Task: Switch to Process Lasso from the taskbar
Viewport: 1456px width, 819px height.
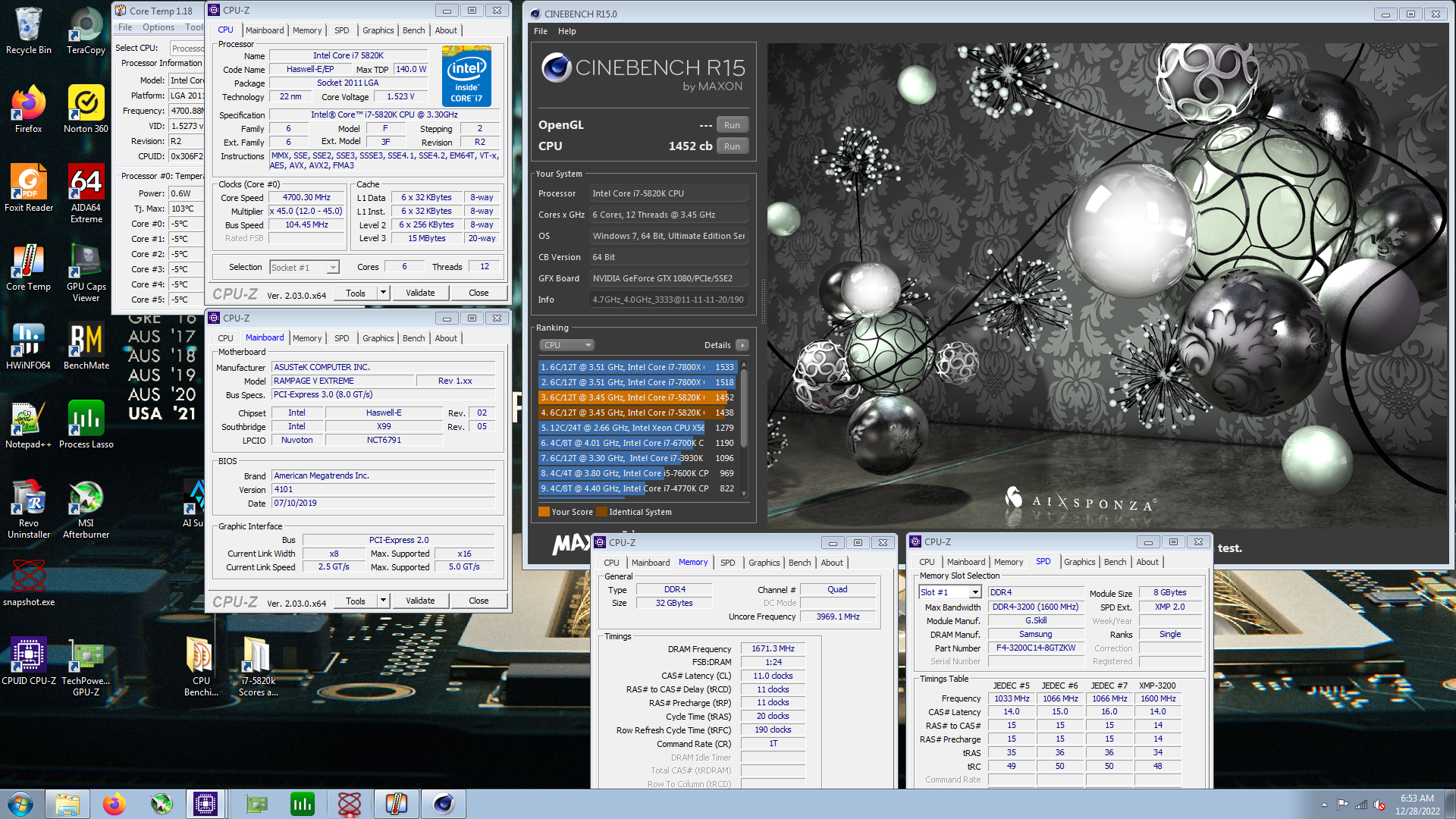Action: 303,804
